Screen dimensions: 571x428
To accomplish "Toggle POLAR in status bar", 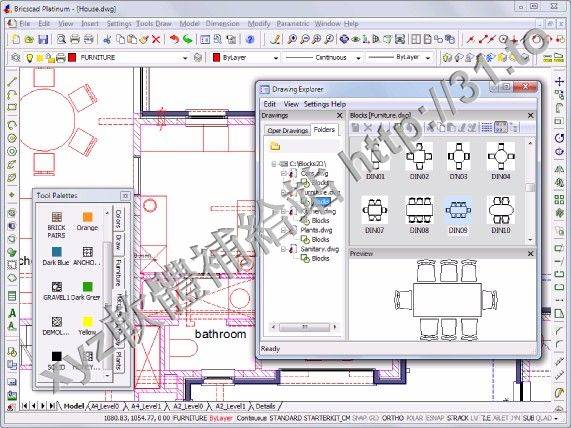I will tap(414, 418).
